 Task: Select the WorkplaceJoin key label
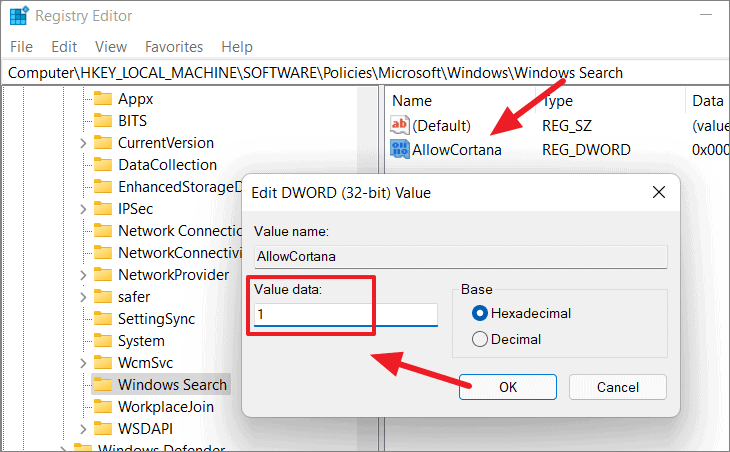(166, 406)
